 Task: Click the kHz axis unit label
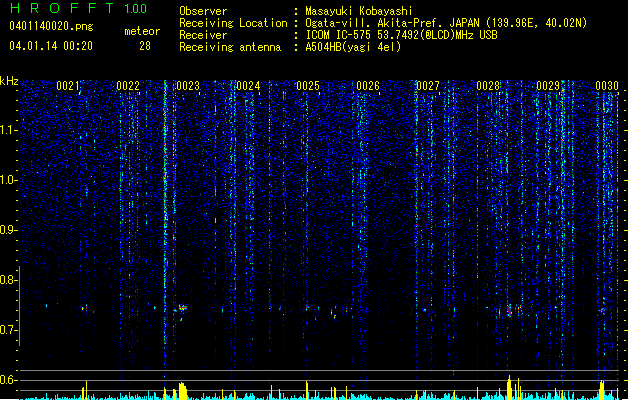pos(9,81)
